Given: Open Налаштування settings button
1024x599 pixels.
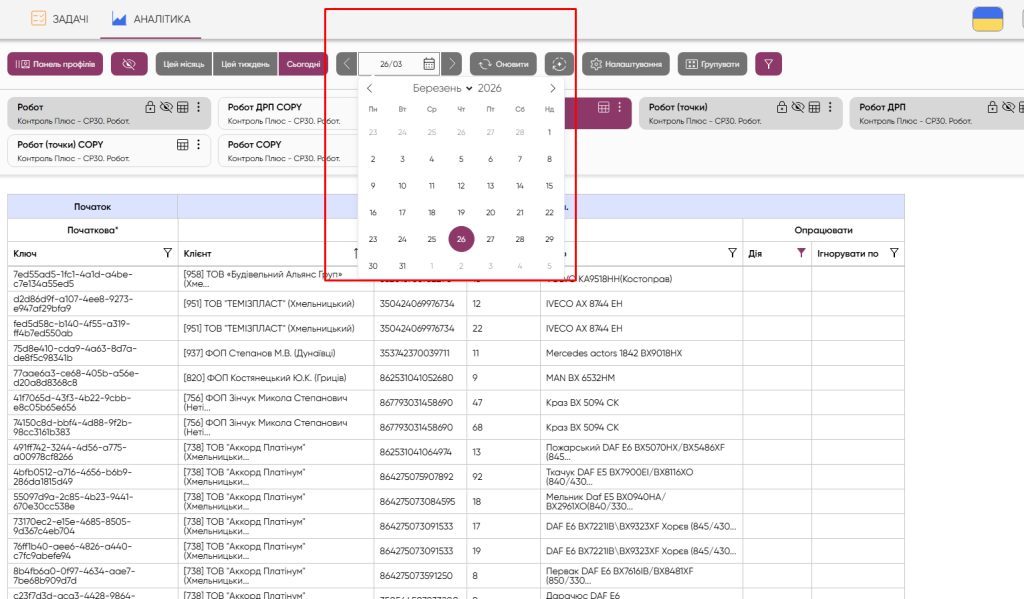Looking at the screenshot, I should point(626,64).
